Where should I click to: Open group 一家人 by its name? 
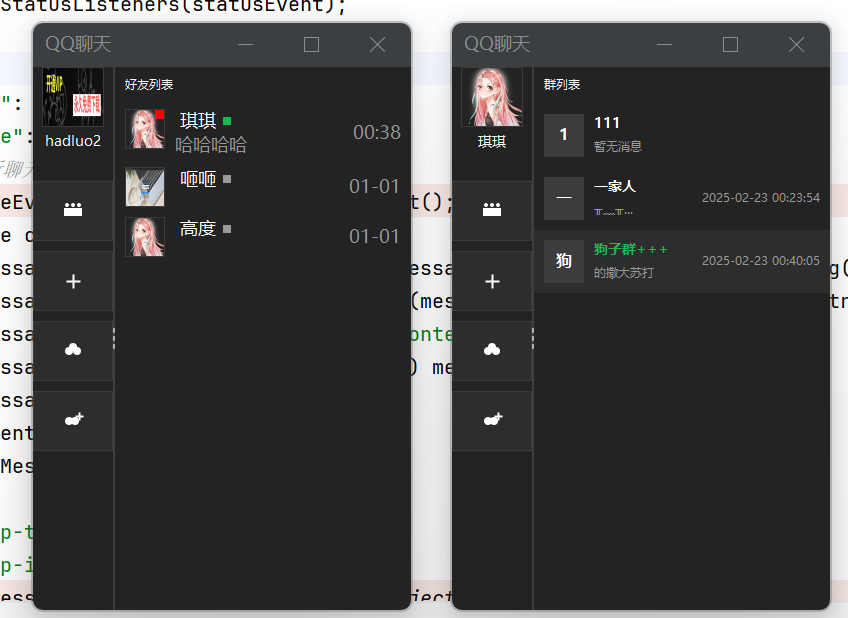coord(615,187)
